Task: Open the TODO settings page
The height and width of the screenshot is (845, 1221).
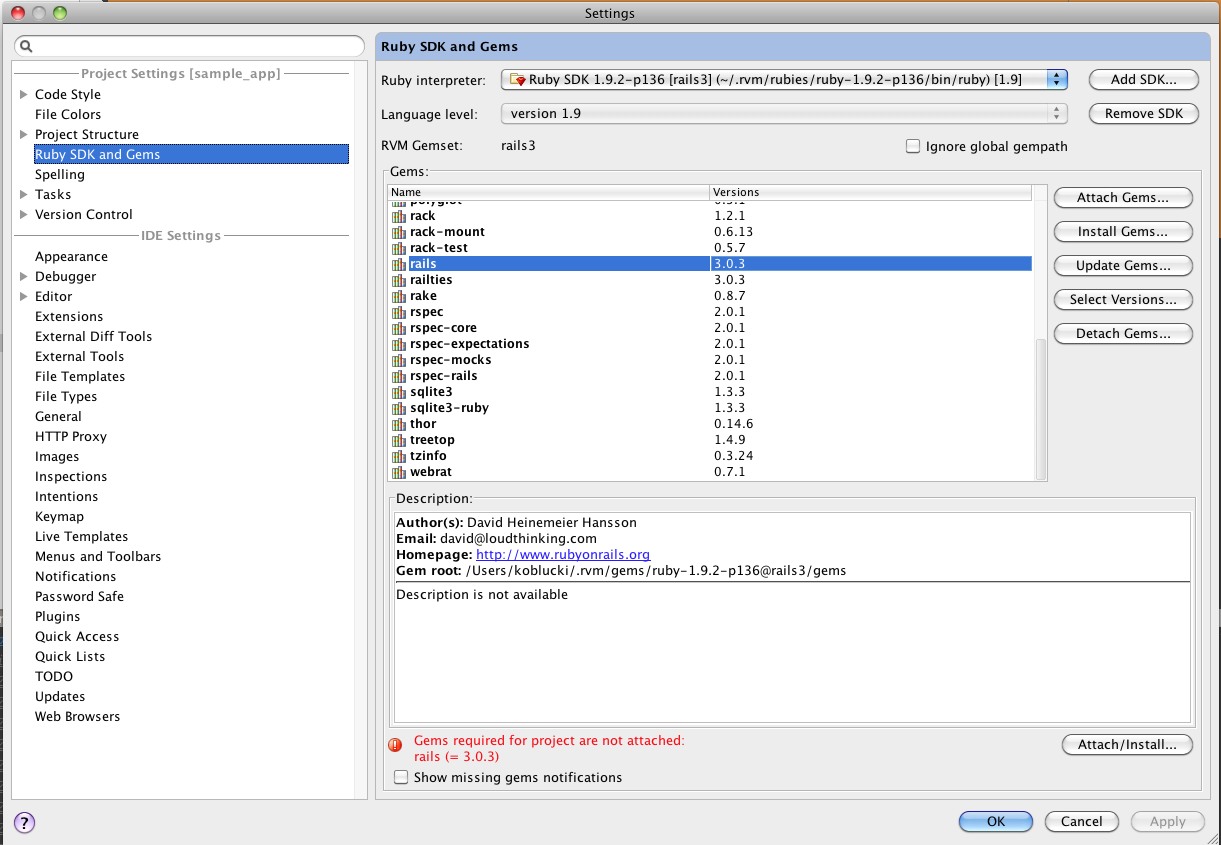Action: tap(54, 676)
